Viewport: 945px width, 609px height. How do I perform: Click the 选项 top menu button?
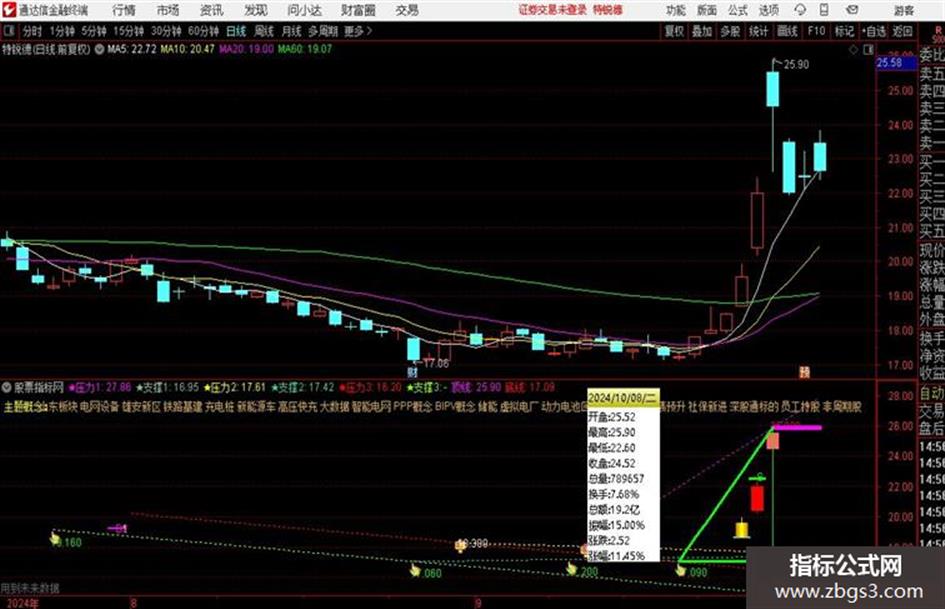click(769, 10)
